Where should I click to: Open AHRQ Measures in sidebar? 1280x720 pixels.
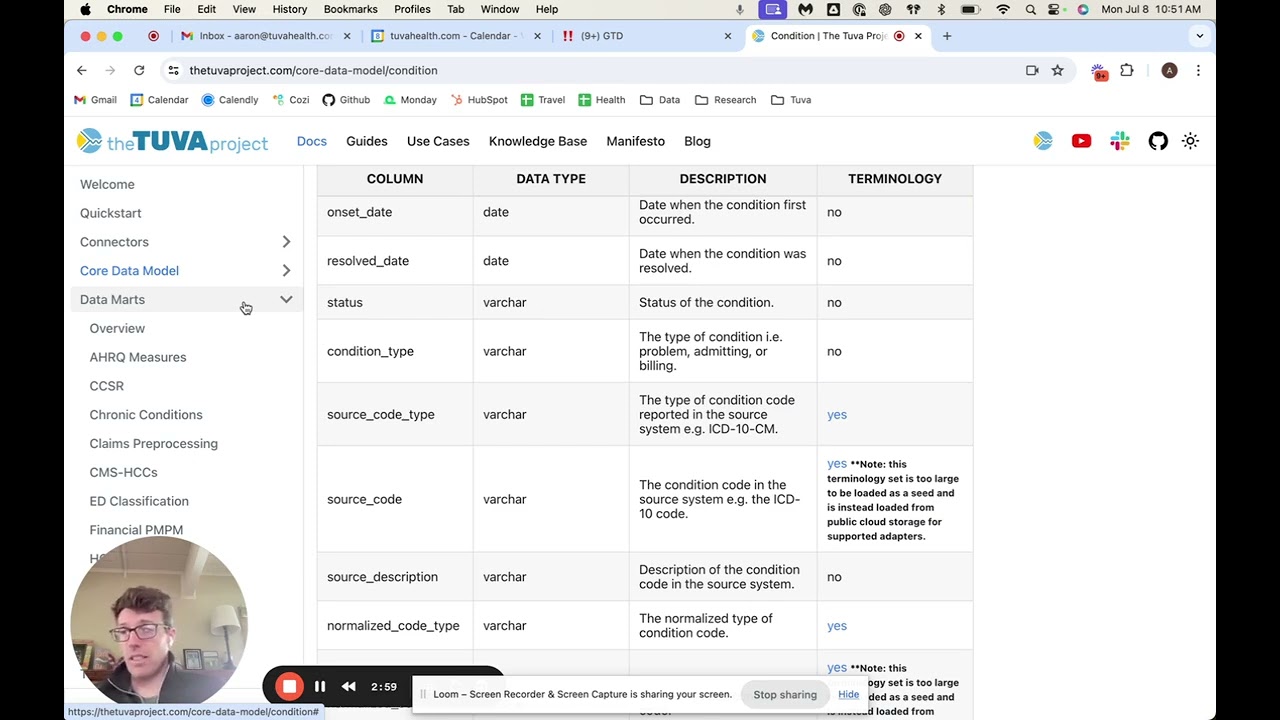pos(138,357)
